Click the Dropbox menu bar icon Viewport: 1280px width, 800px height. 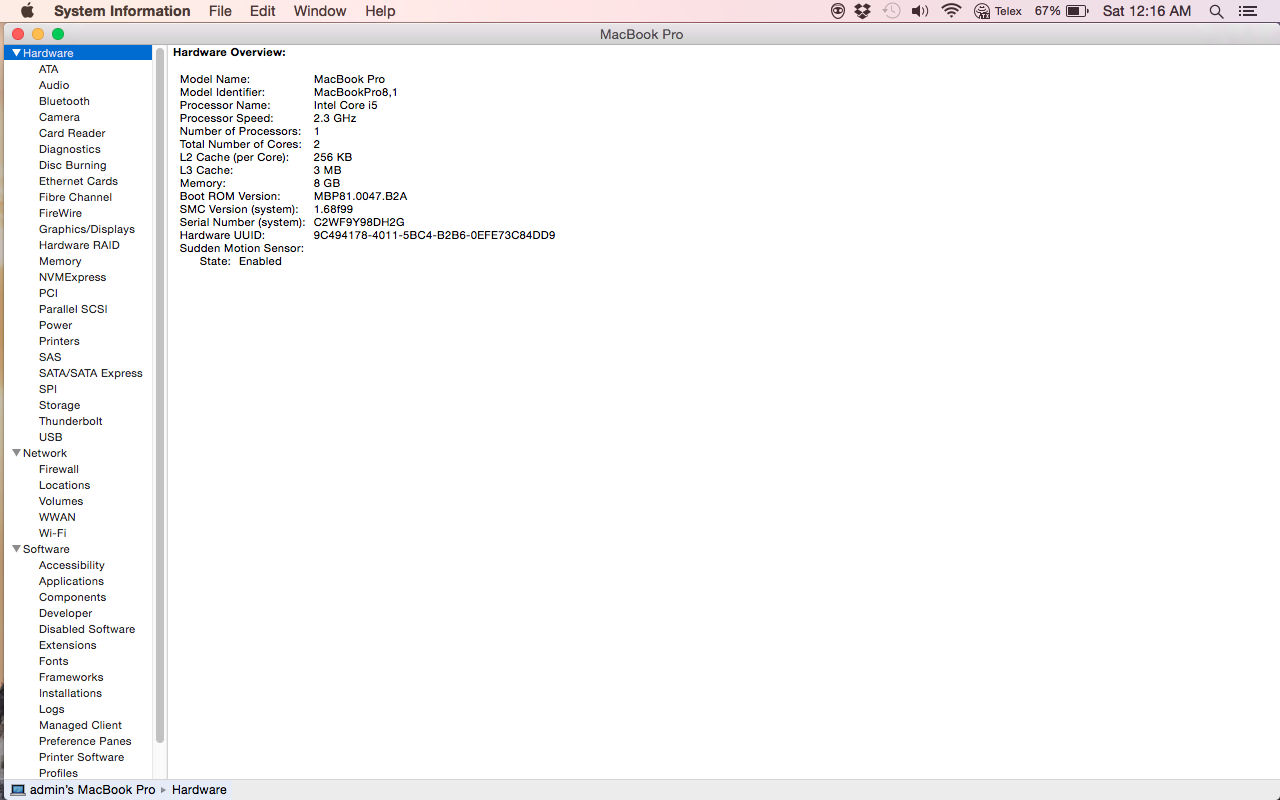863,11
